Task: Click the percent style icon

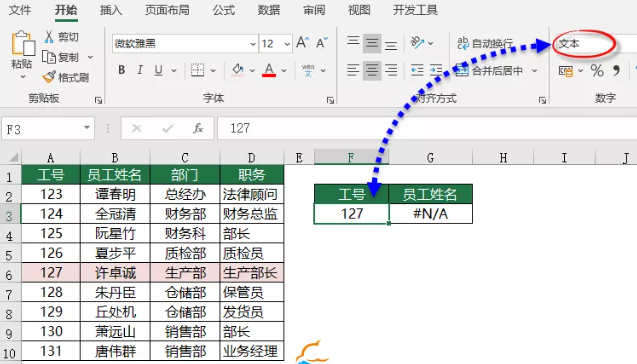Action: [597, 71]
